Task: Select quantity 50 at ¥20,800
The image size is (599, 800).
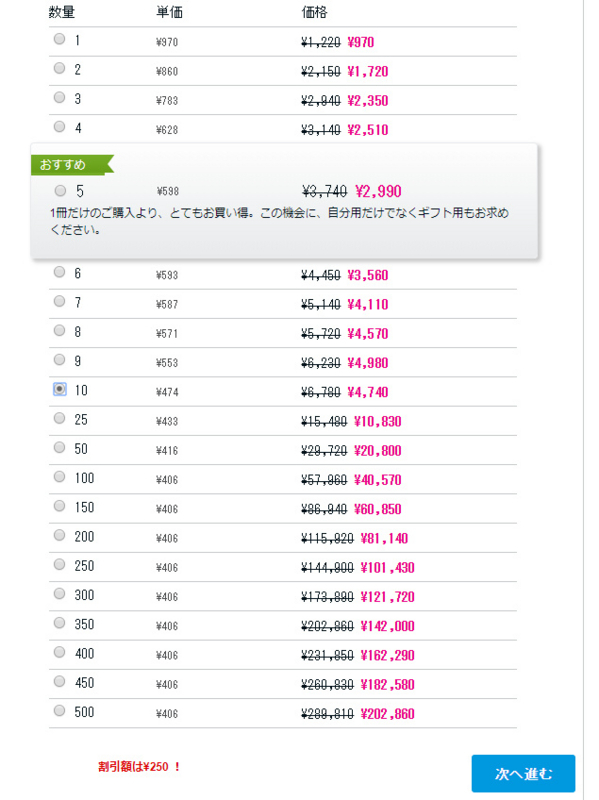Action: 60,447
